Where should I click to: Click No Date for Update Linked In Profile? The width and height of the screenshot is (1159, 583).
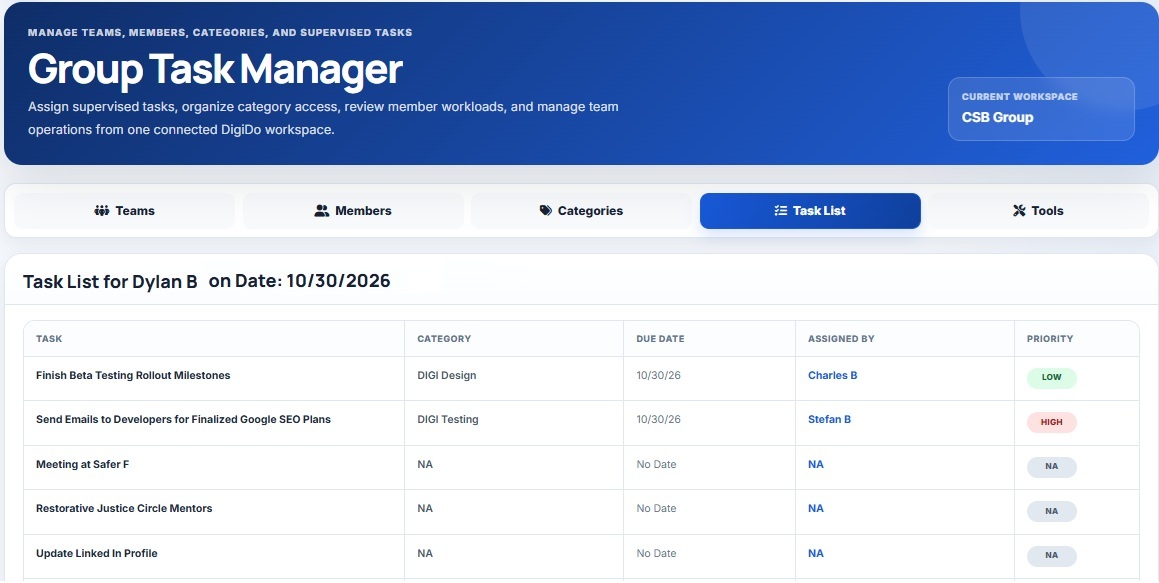point(656,553)
